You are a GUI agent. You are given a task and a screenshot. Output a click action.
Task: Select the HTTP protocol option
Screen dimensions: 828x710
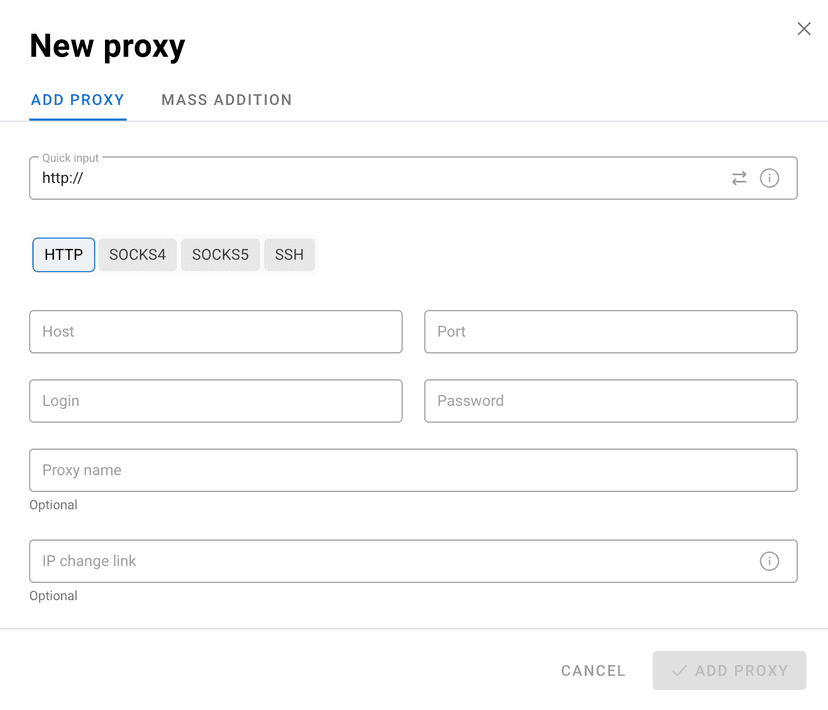pyautogui.click(x=64, y=255)
